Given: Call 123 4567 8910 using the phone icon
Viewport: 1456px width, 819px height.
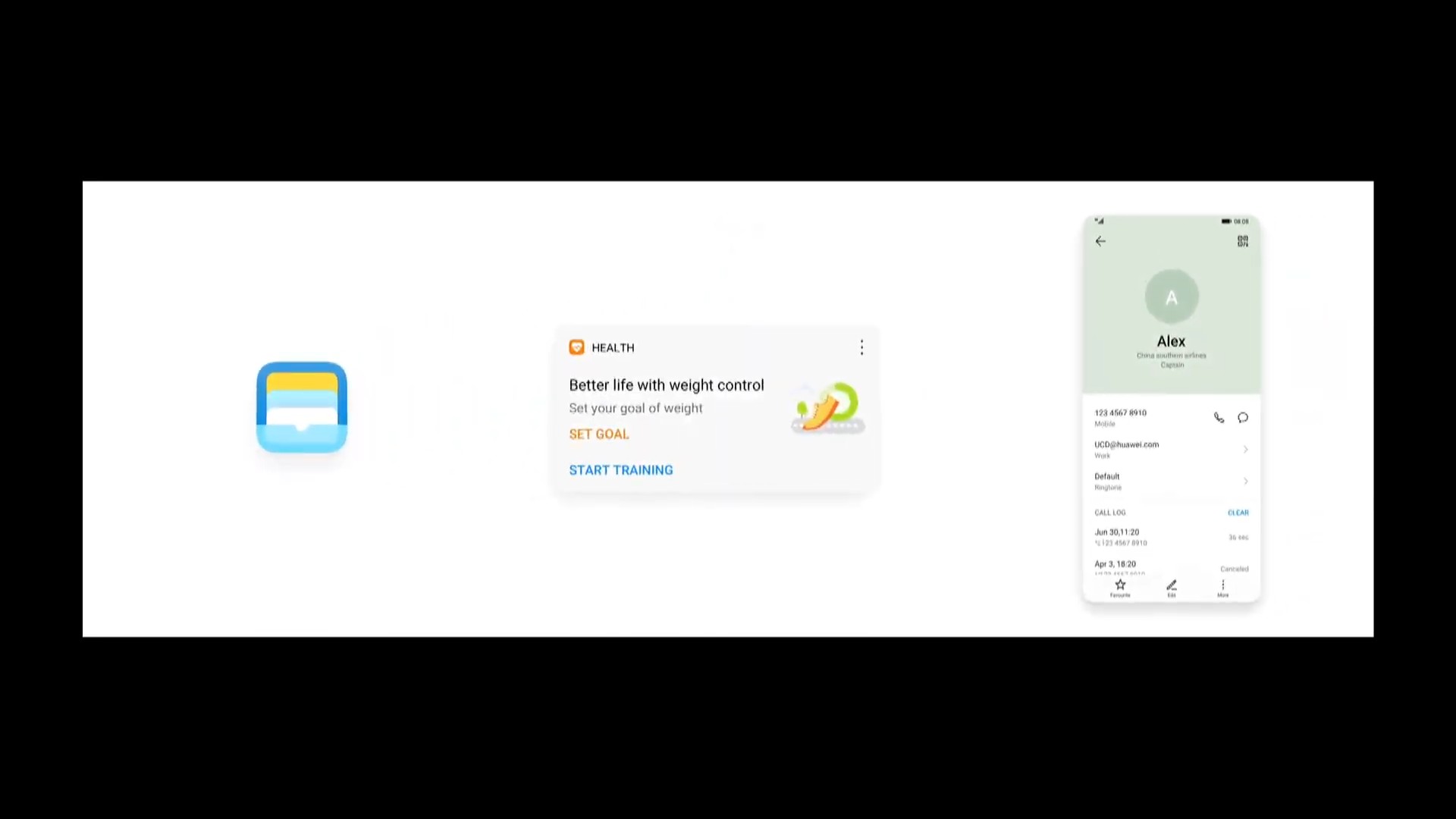Looking at the screenshot, I should click(1219, 418).
